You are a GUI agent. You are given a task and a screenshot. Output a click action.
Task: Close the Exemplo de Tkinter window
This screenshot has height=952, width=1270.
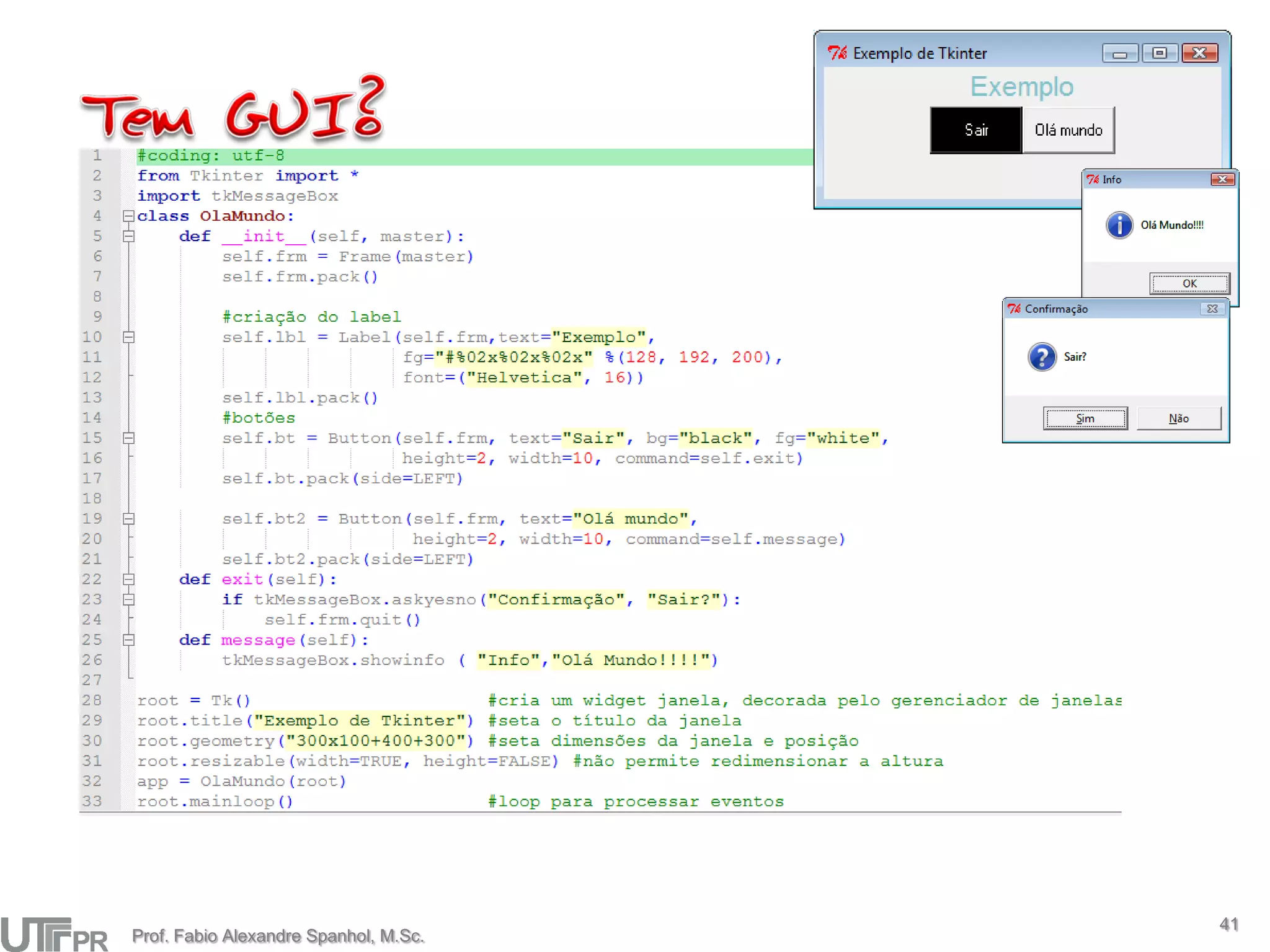point(1199,54)
